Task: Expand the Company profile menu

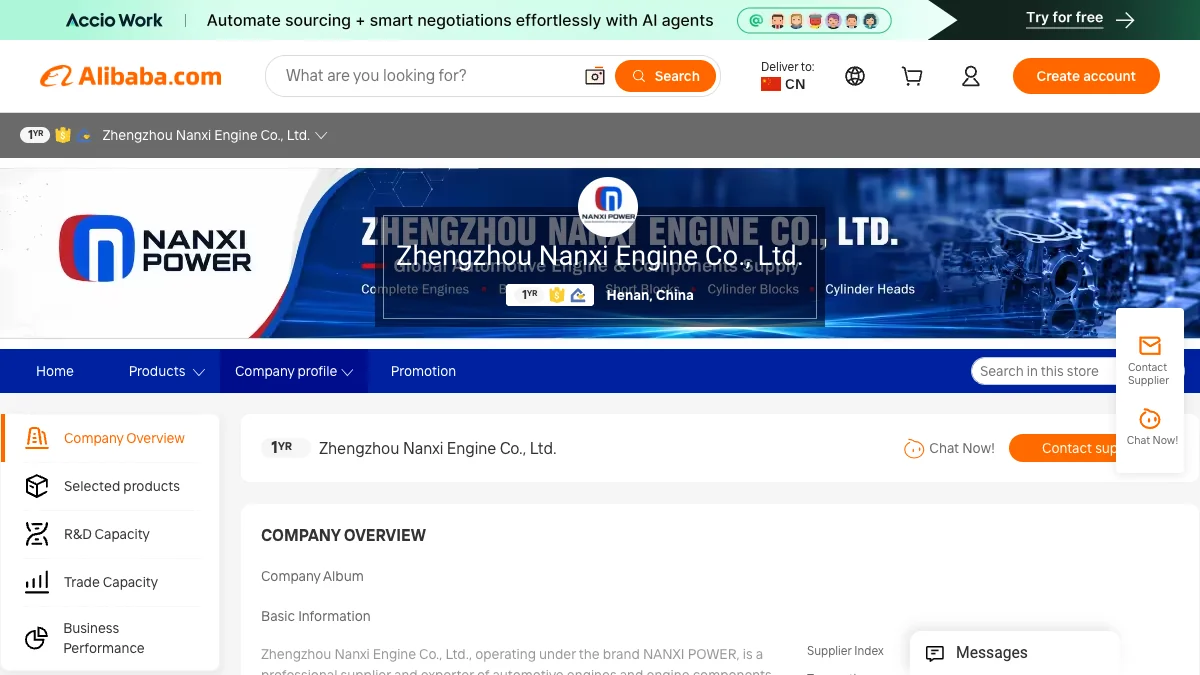Action: pos(294,371)
